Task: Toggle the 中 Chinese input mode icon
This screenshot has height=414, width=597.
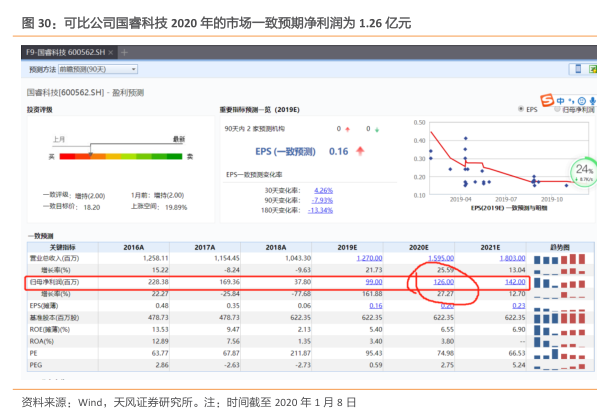Action: pyautogui.click(x=560, y=101)
